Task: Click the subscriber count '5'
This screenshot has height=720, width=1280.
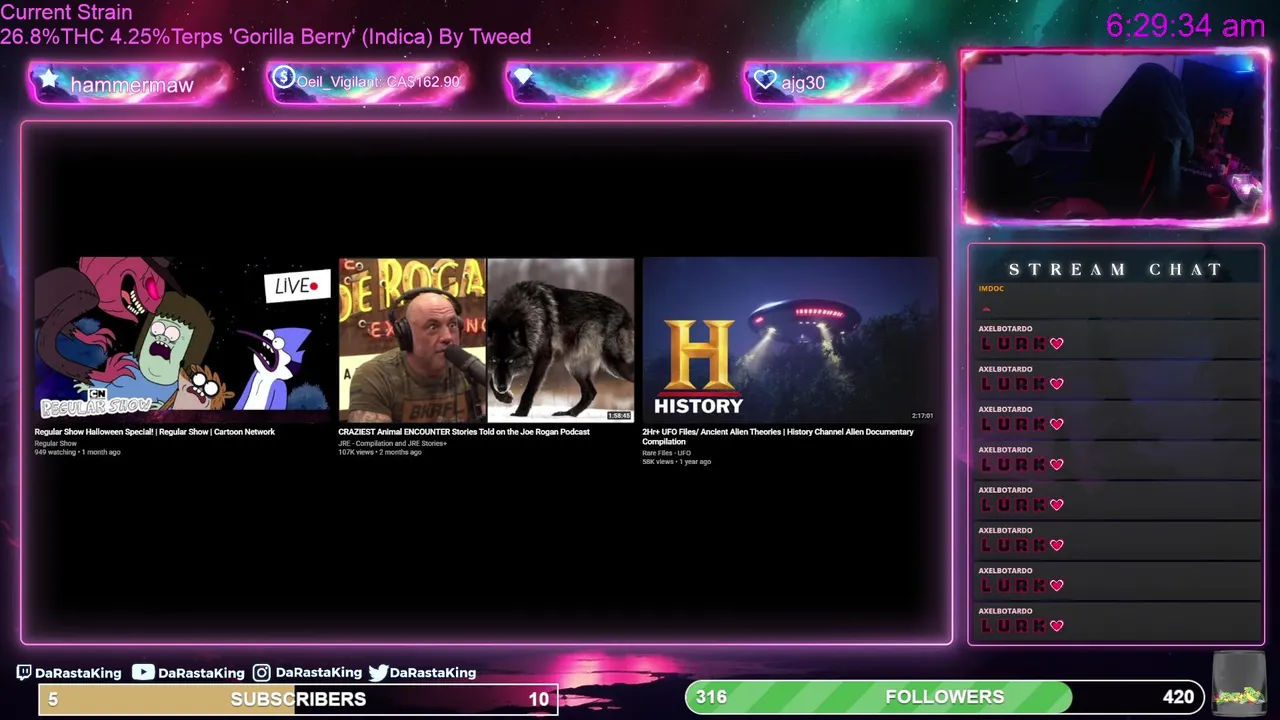Action: [53, 699]
